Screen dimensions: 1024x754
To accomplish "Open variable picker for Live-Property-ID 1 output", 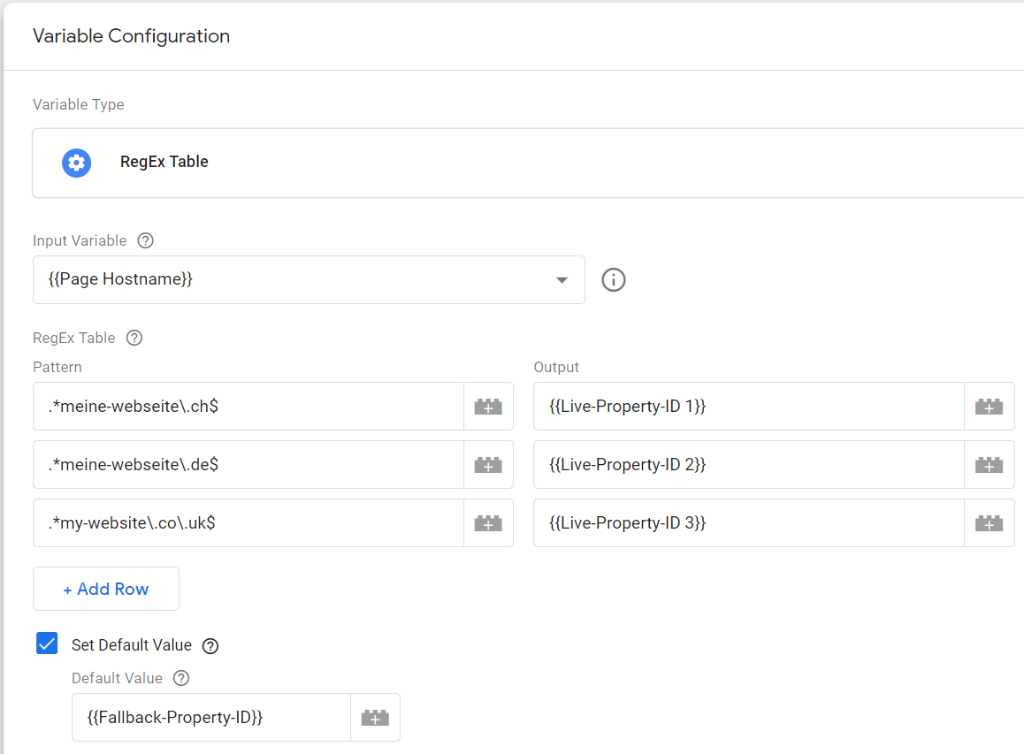I will click(989, 407).
